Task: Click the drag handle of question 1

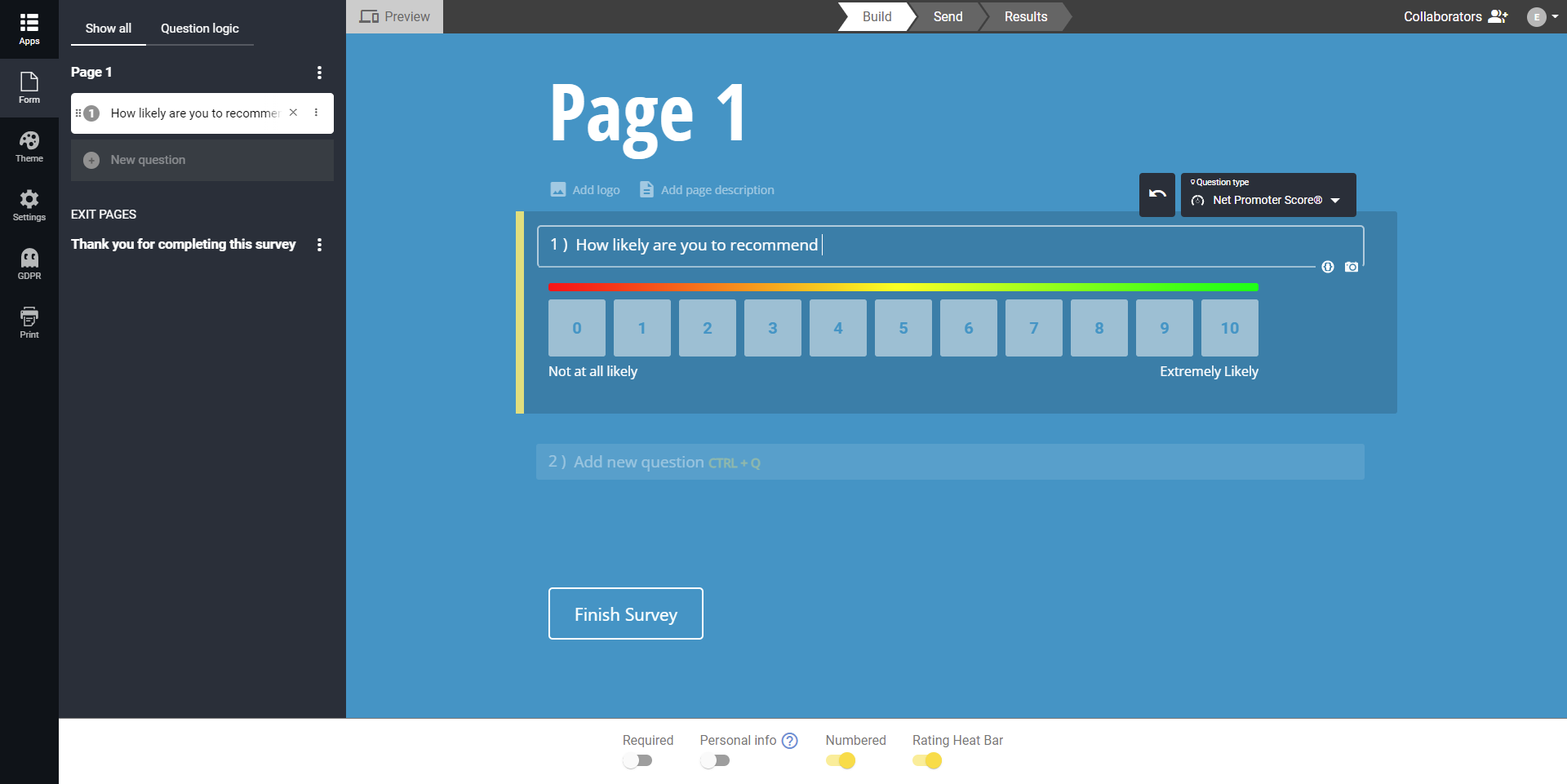Action: pyautogui.click(x=78, y=113)
